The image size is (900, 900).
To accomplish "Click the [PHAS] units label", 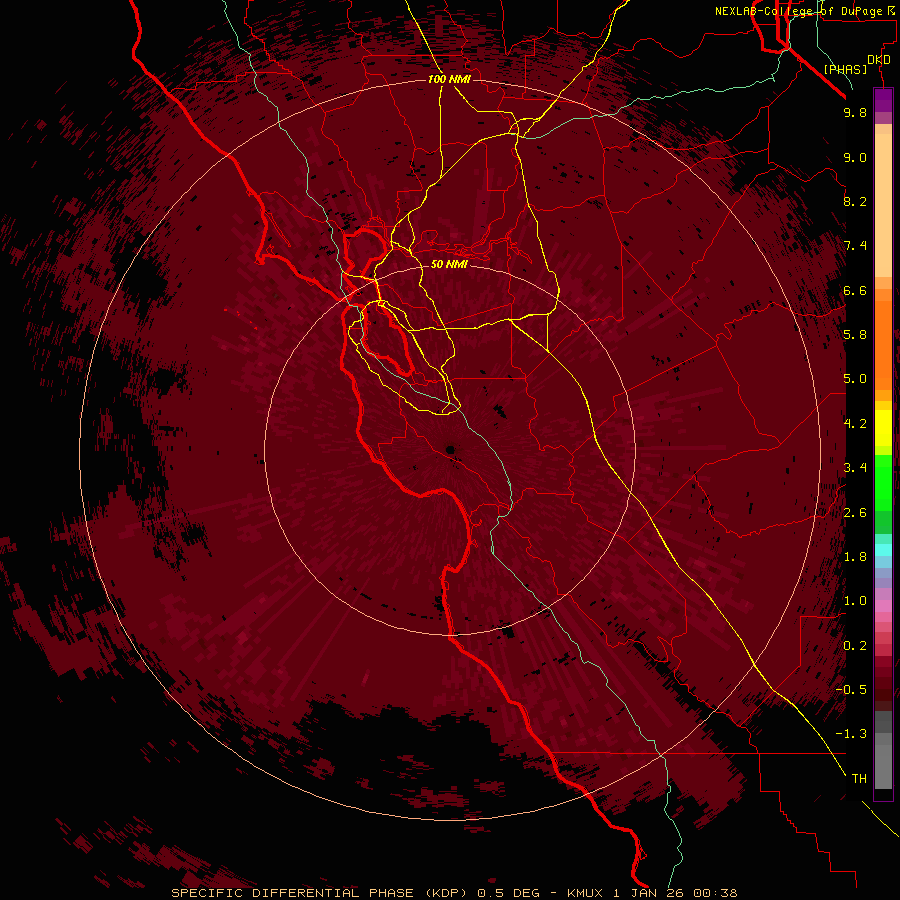I will click(845, 69).
